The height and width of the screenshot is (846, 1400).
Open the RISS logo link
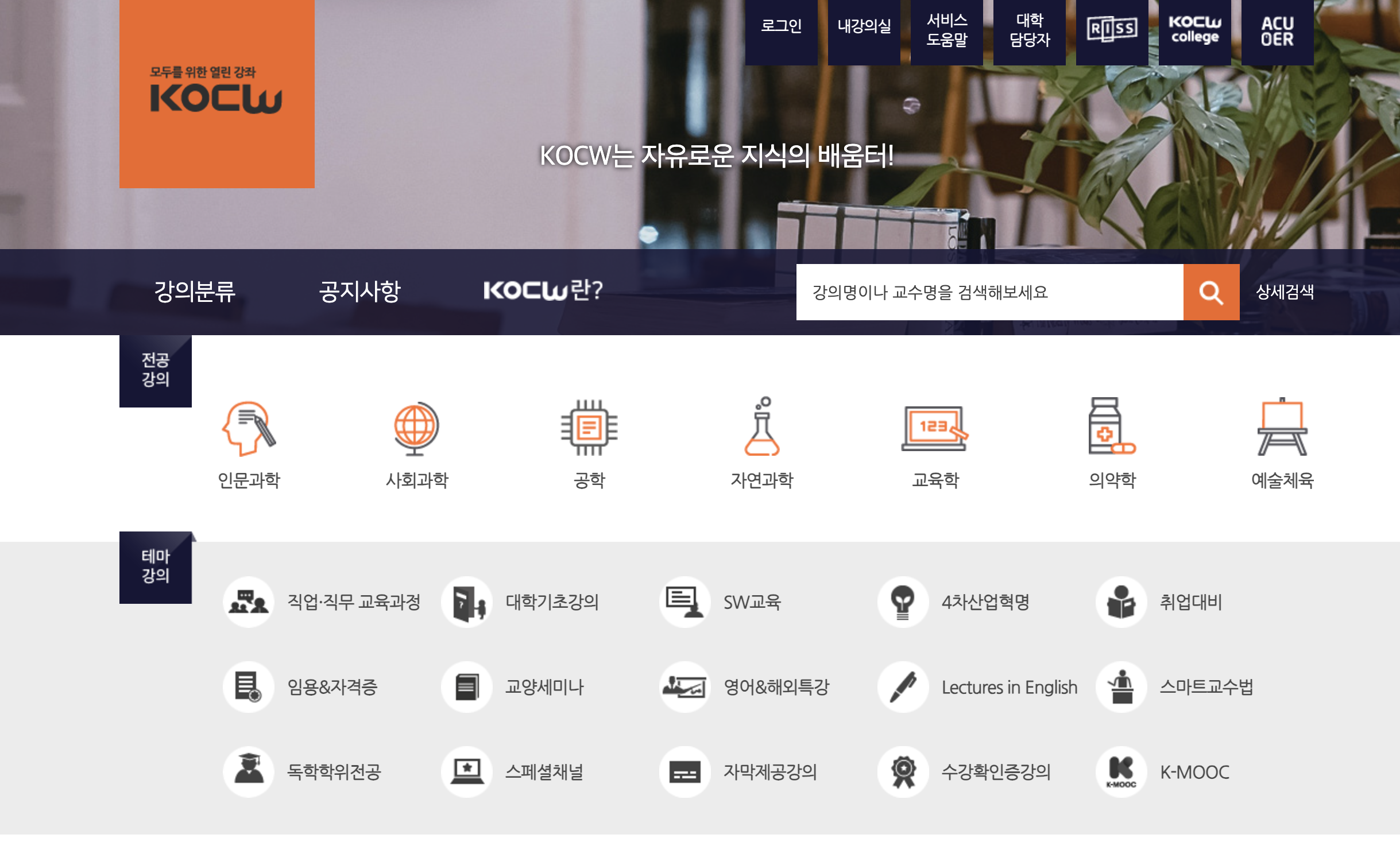coord(1112,29)
